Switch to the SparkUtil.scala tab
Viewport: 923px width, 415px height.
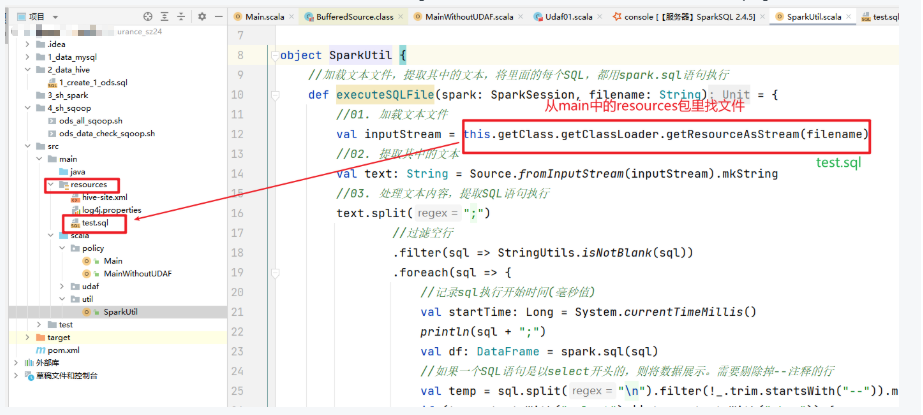pyautogui.click(x=813, y=17)
